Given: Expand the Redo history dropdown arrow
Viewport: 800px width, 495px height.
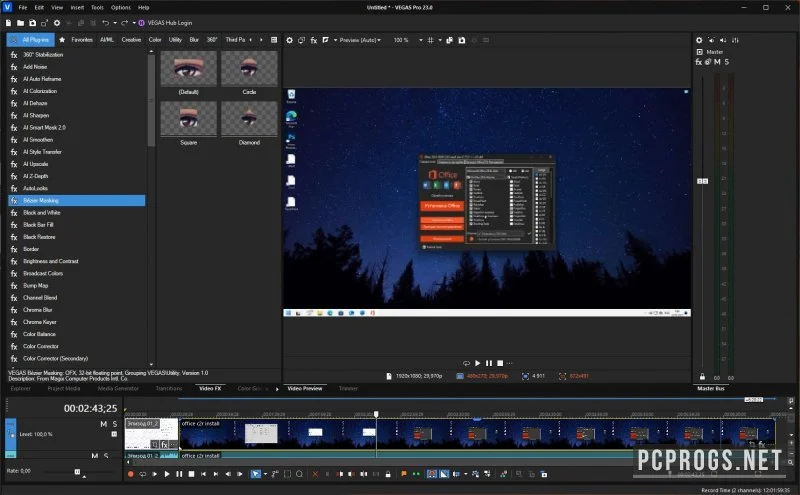Looking at the screenshot, I should click(x=134, y=23).
